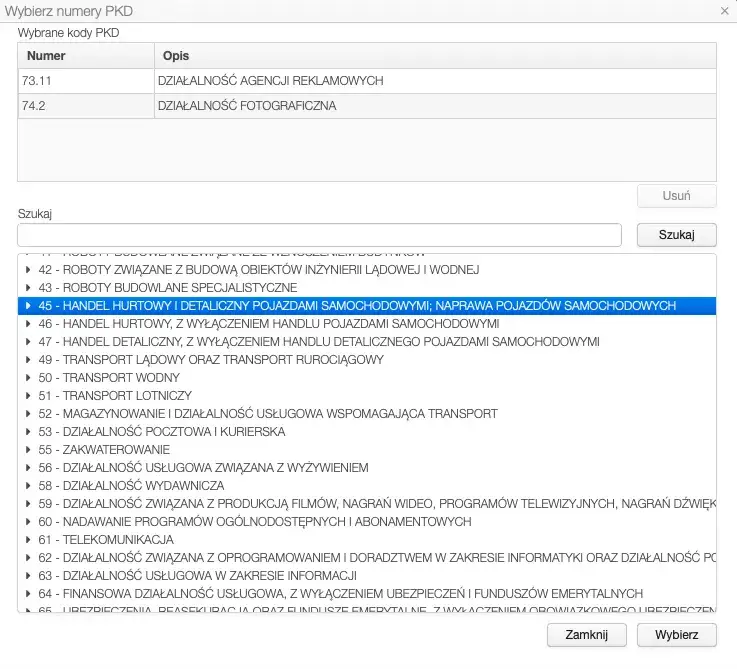Image resolution: width=737 pixels, height=669 pixels.
Task: Click the Szukaj search button
Action: (676, 234)
